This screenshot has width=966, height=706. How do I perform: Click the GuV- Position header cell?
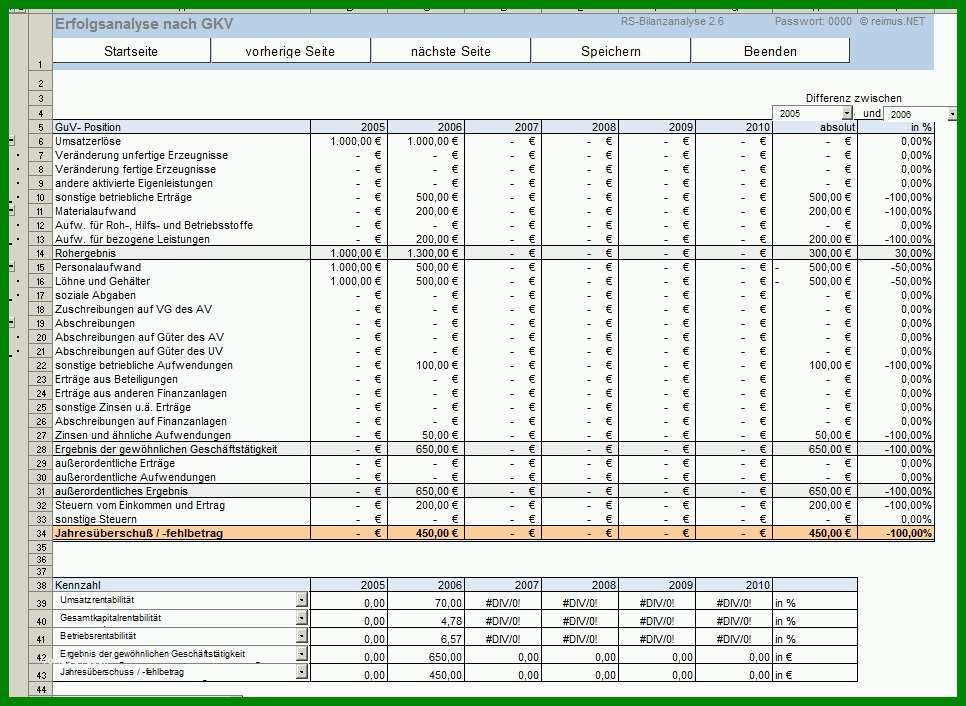click(x=182, y=127)
